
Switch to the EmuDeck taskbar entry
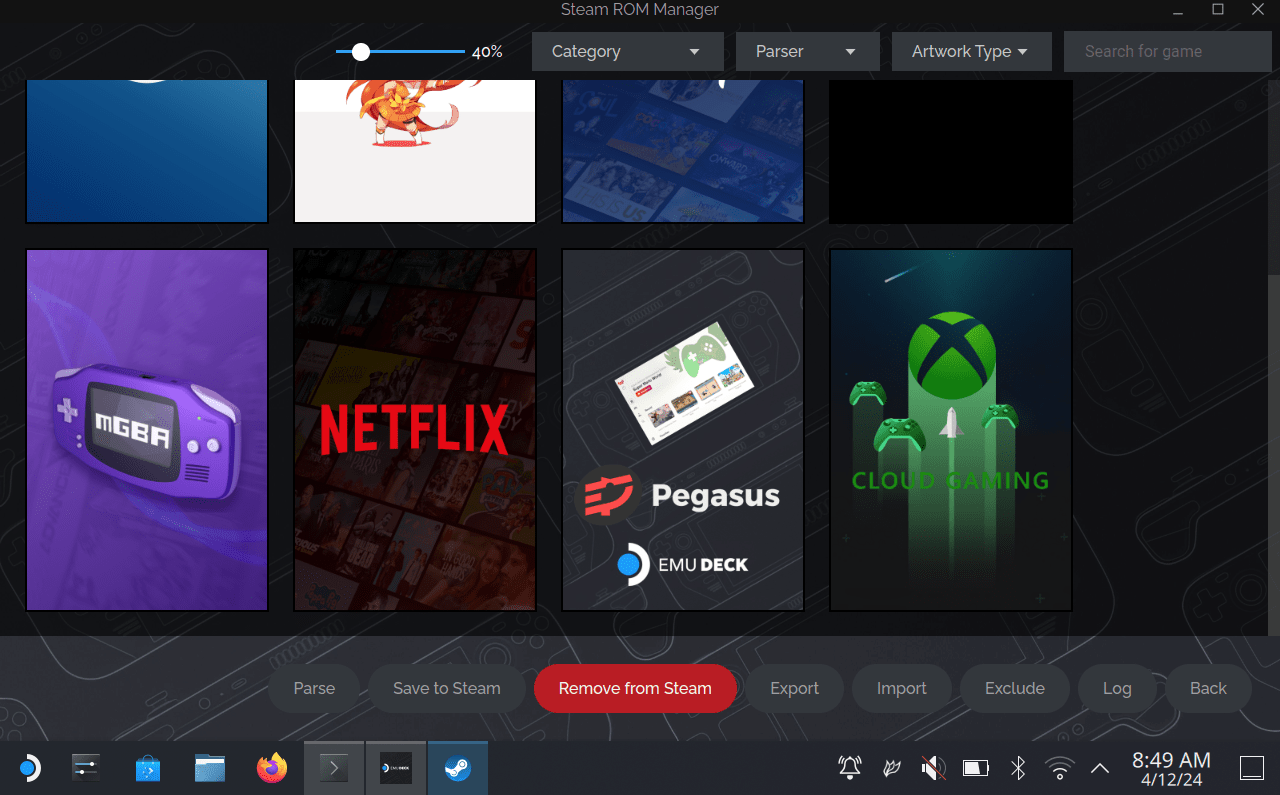coord(396,768)
